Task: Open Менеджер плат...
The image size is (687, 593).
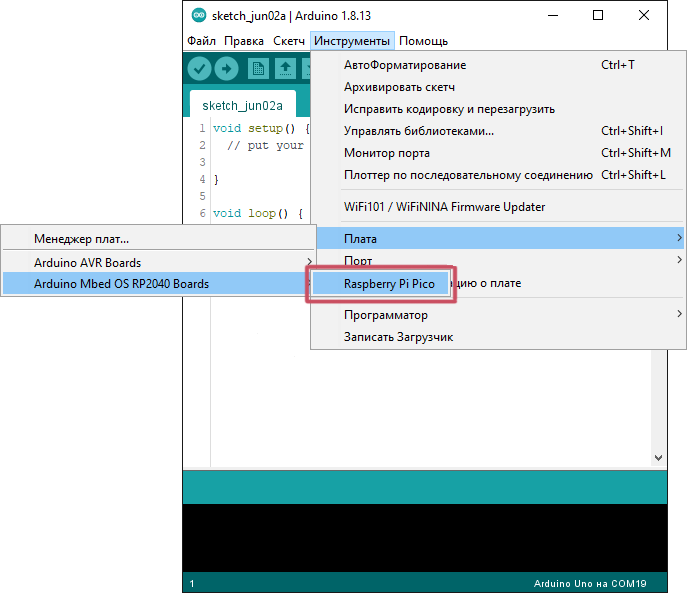Action: coord(159,238)
